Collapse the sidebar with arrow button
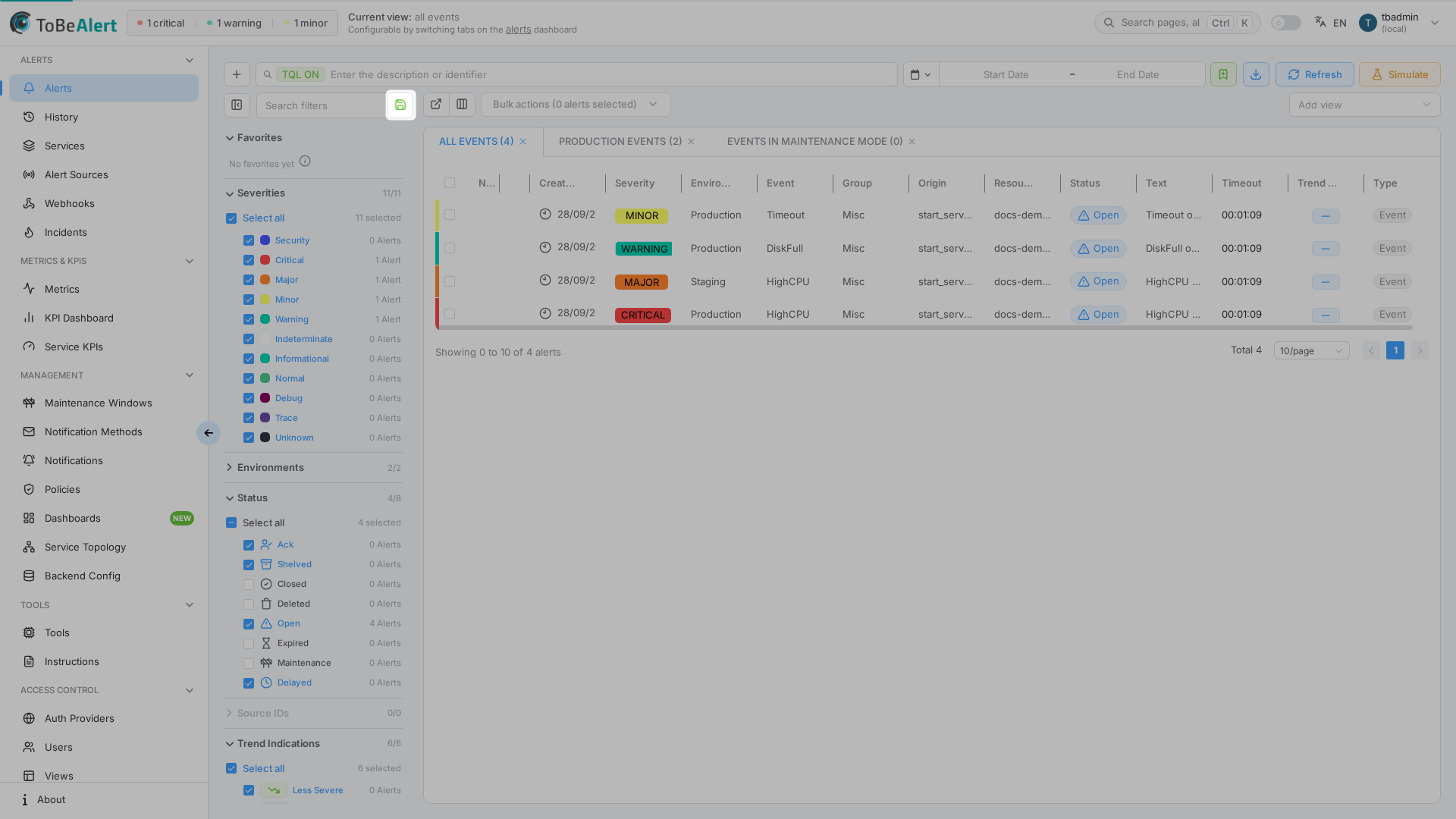Screen dimensions: 1456x819 [209, 433]
